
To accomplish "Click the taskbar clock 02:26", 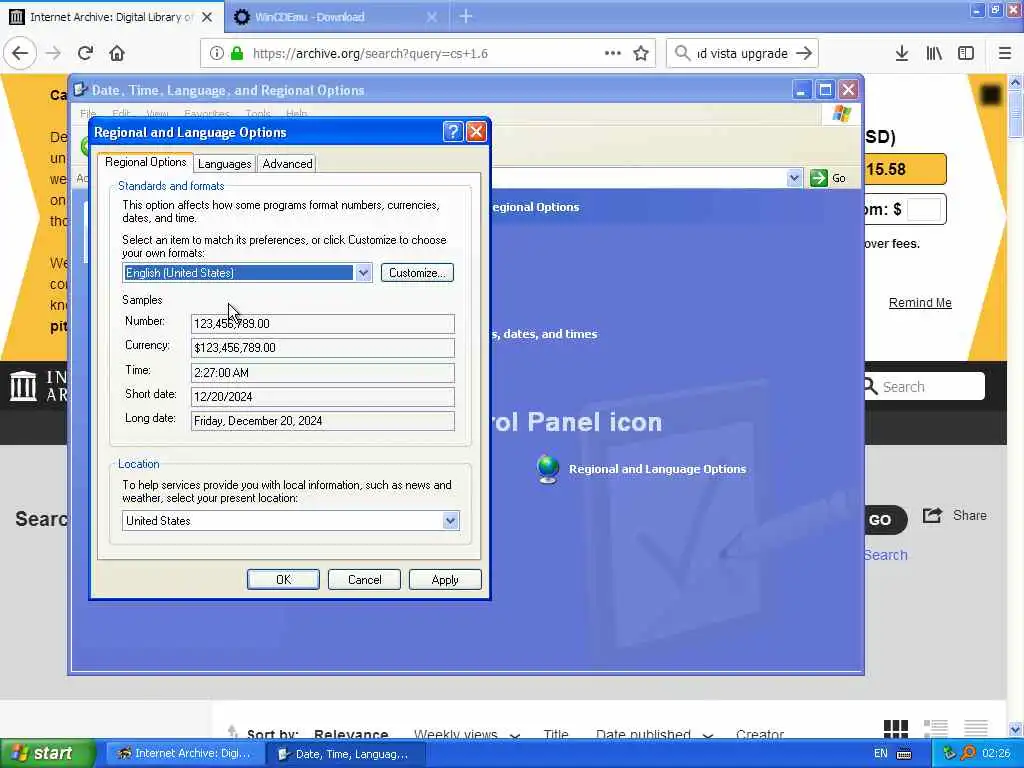I will point(996,754).
